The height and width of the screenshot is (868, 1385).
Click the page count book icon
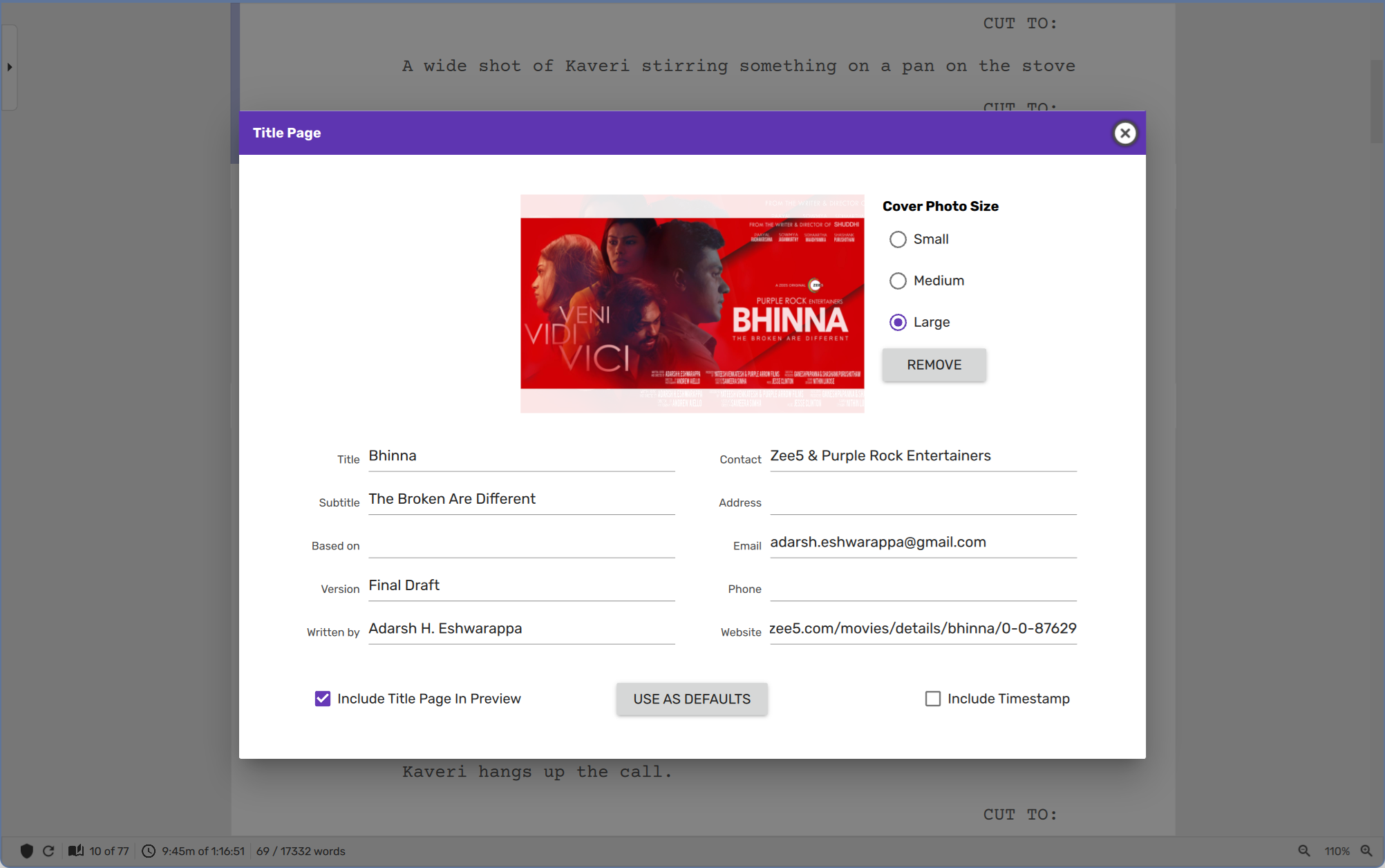75,851
